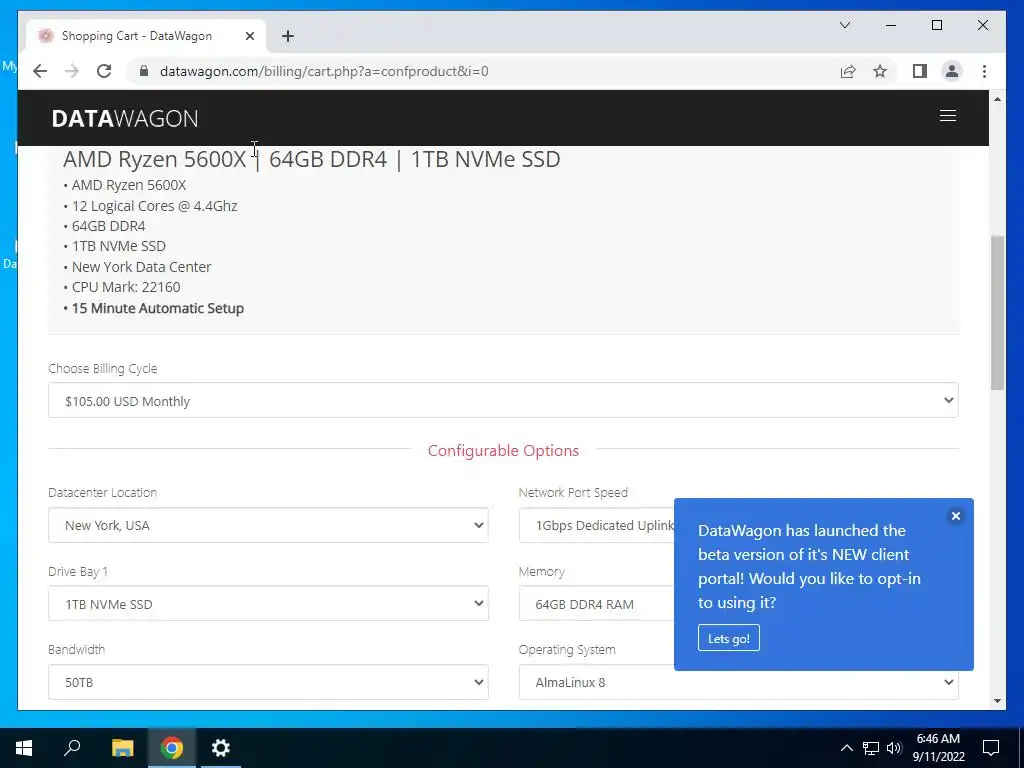This screenshot has width=1024, height=768.
Task: Open the Network Port Speed dropdown
Action: pyautogui.click(x=596, y=525)
